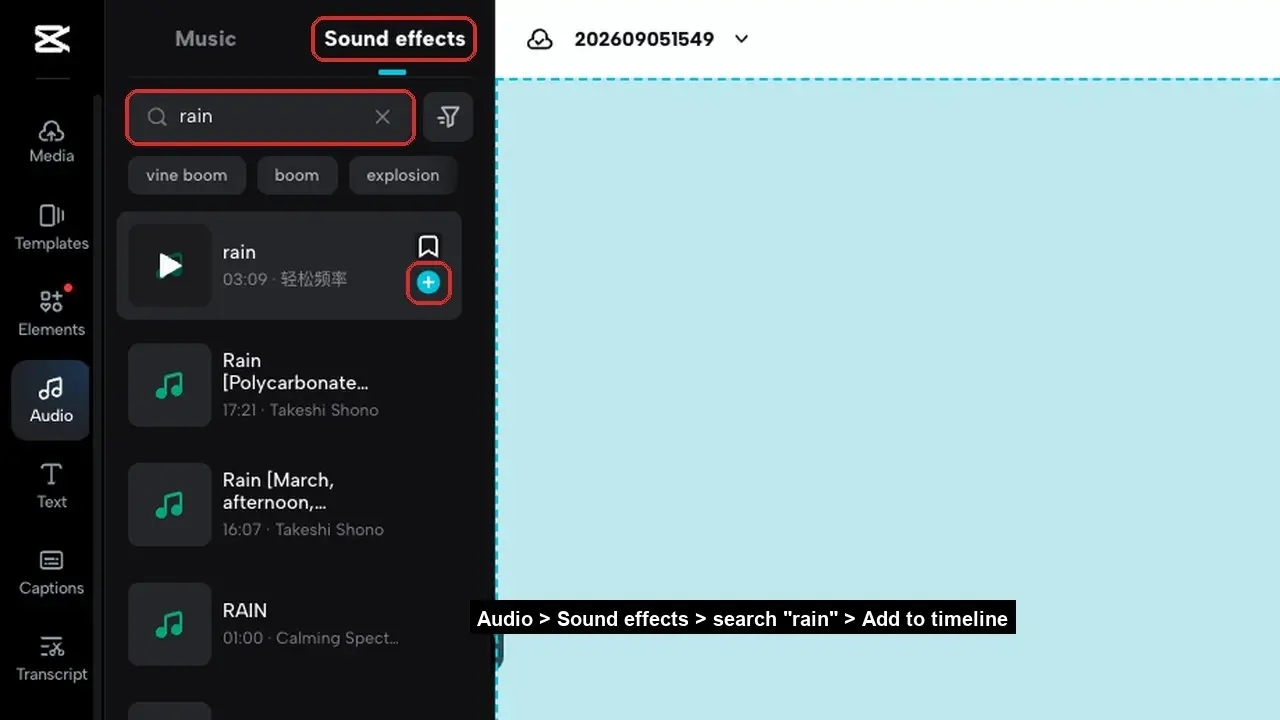This screenshot has width=1280, height=720.
Task: Click '16:07 · Takeshi Shono' text
Action: click(303, 530)
